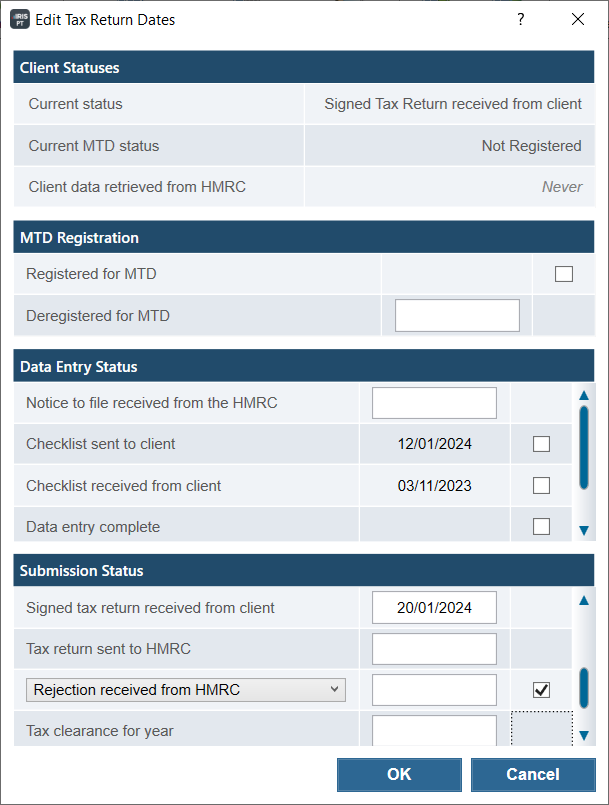Click the Not Registered MTD status value
The image size is (609, 805).
[531, 146]
